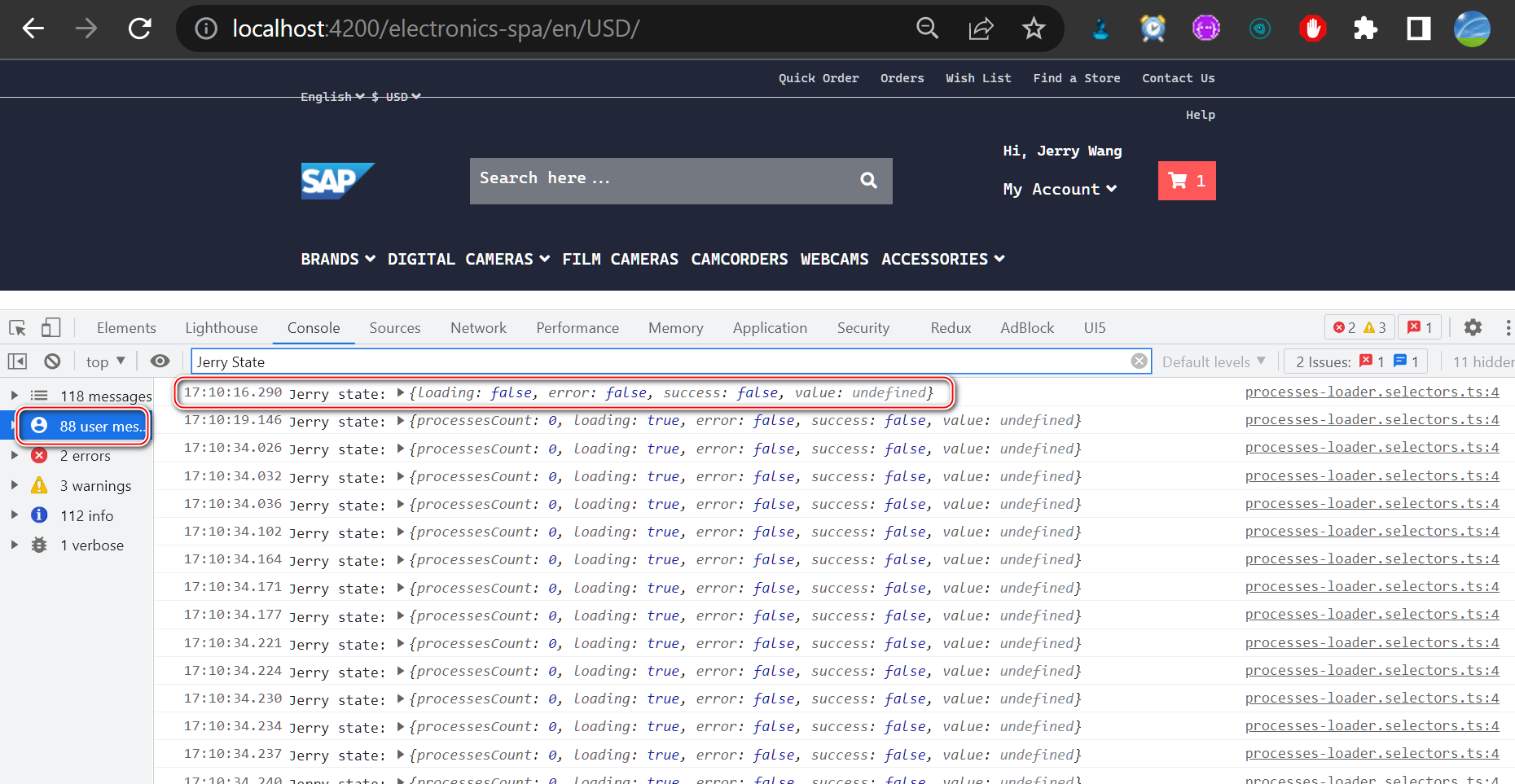Image resolution: width=1515 pixels, height=784 pixels.
Task: Open the Wish List link
Action: click(x=978, y=78)
